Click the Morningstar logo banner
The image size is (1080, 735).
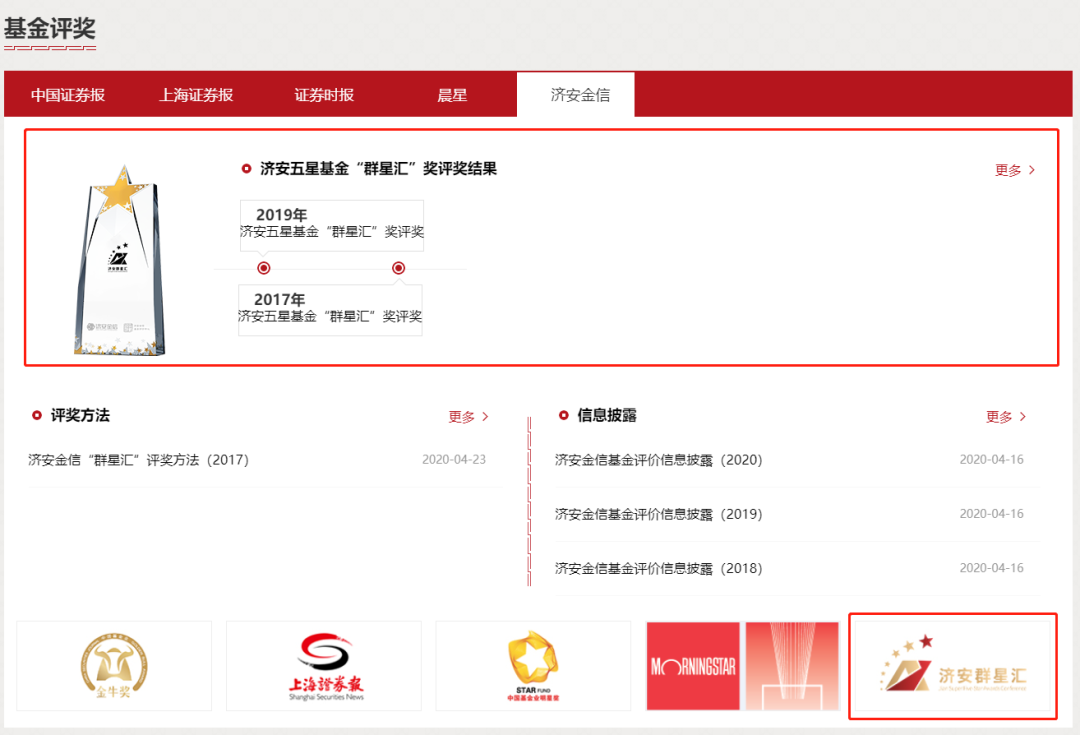742,665
